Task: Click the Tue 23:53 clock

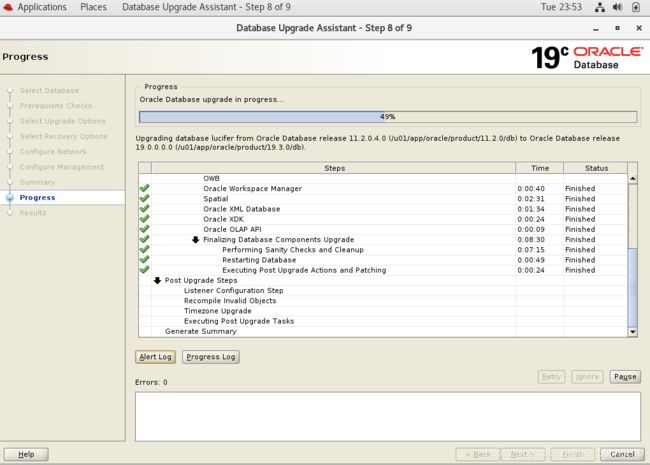Action: point(561,7)
